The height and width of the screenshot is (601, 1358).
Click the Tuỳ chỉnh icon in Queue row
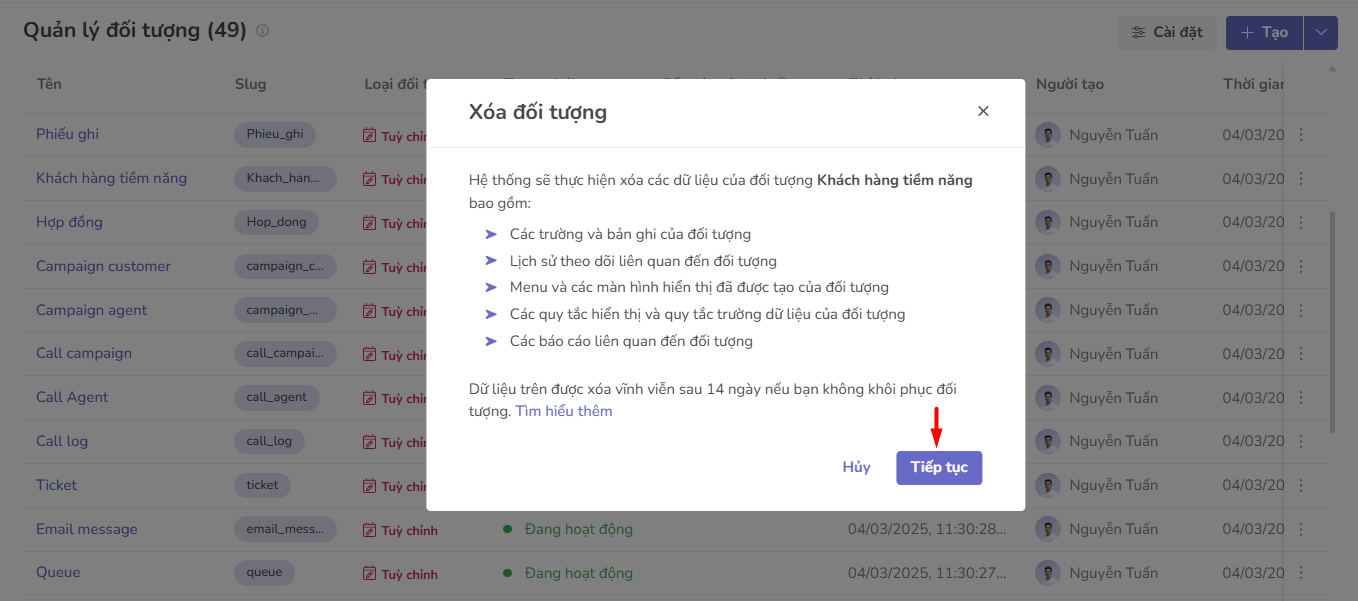pos(369,573)
